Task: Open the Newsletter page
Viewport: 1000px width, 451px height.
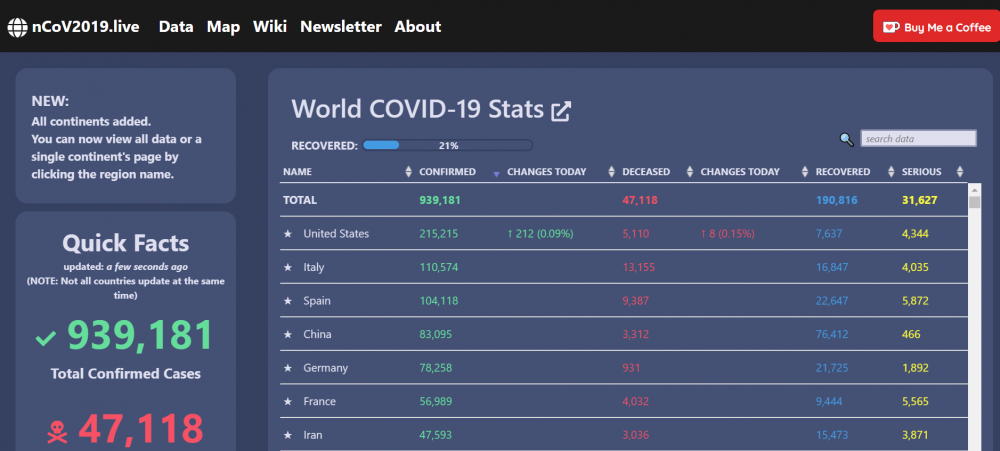Action: tap(341, 27)
